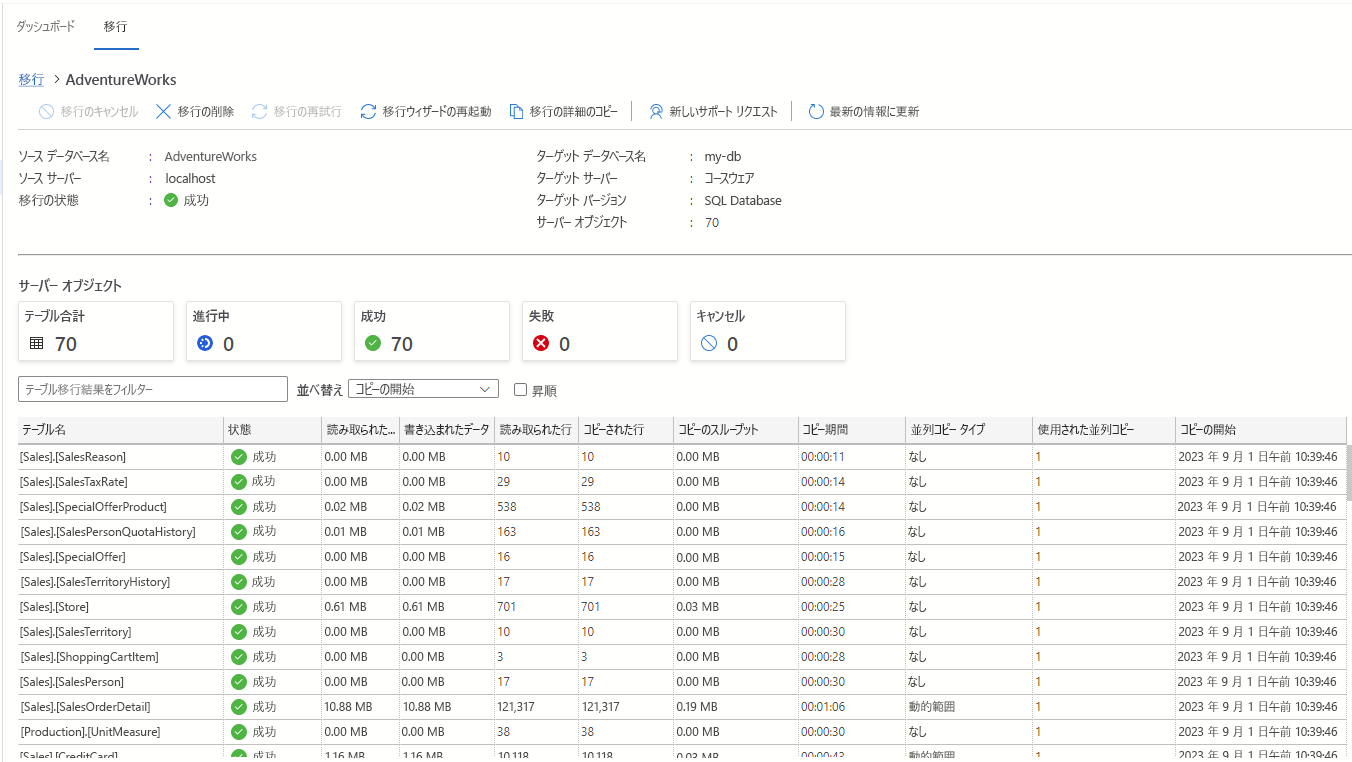The width and height of the screenshot is (1352, 762).
Task: Click the 書き込まれたデータ column header
Action: (x=447, y=430)
